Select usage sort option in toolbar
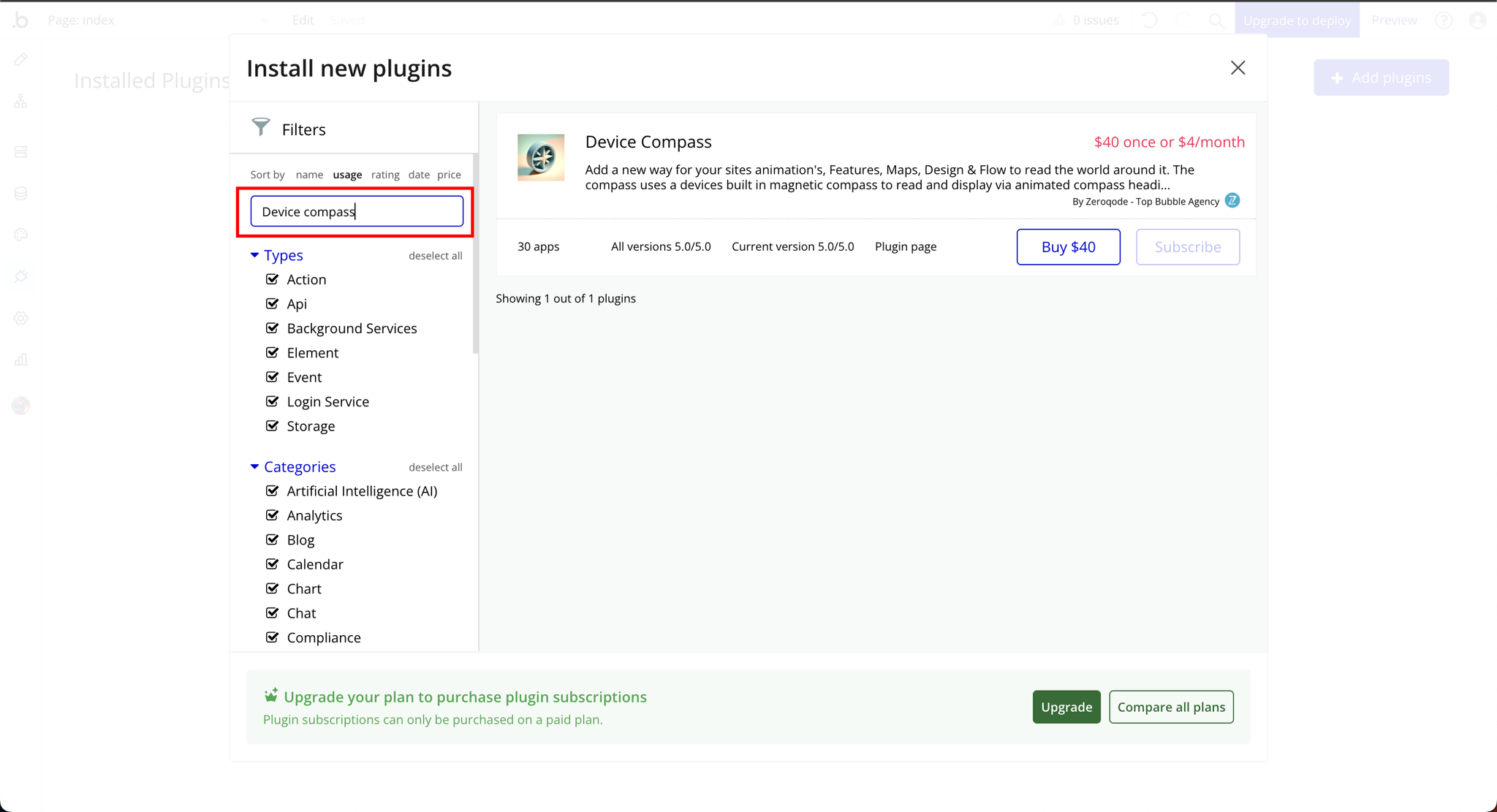Viewport: 1497px width, 812px height. (347, 174)
